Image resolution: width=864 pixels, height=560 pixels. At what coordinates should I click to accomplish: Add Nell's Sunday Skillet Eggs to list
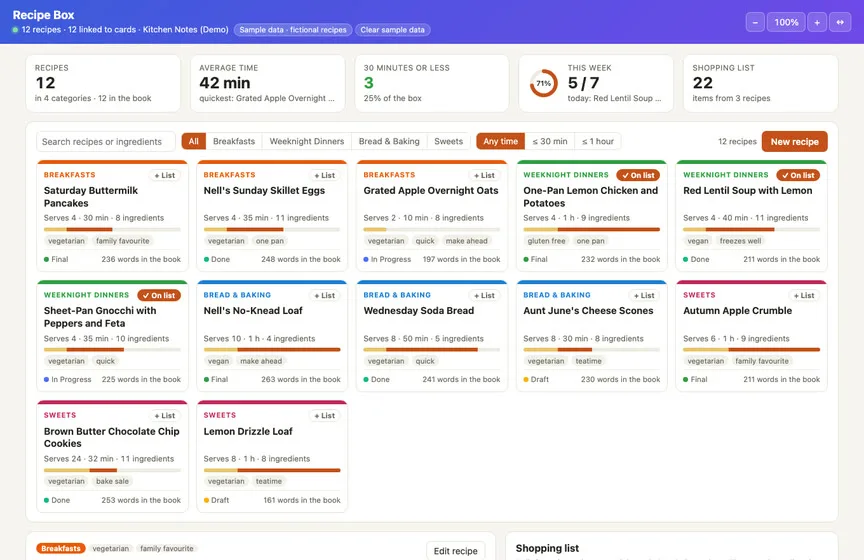coord(325,175)
